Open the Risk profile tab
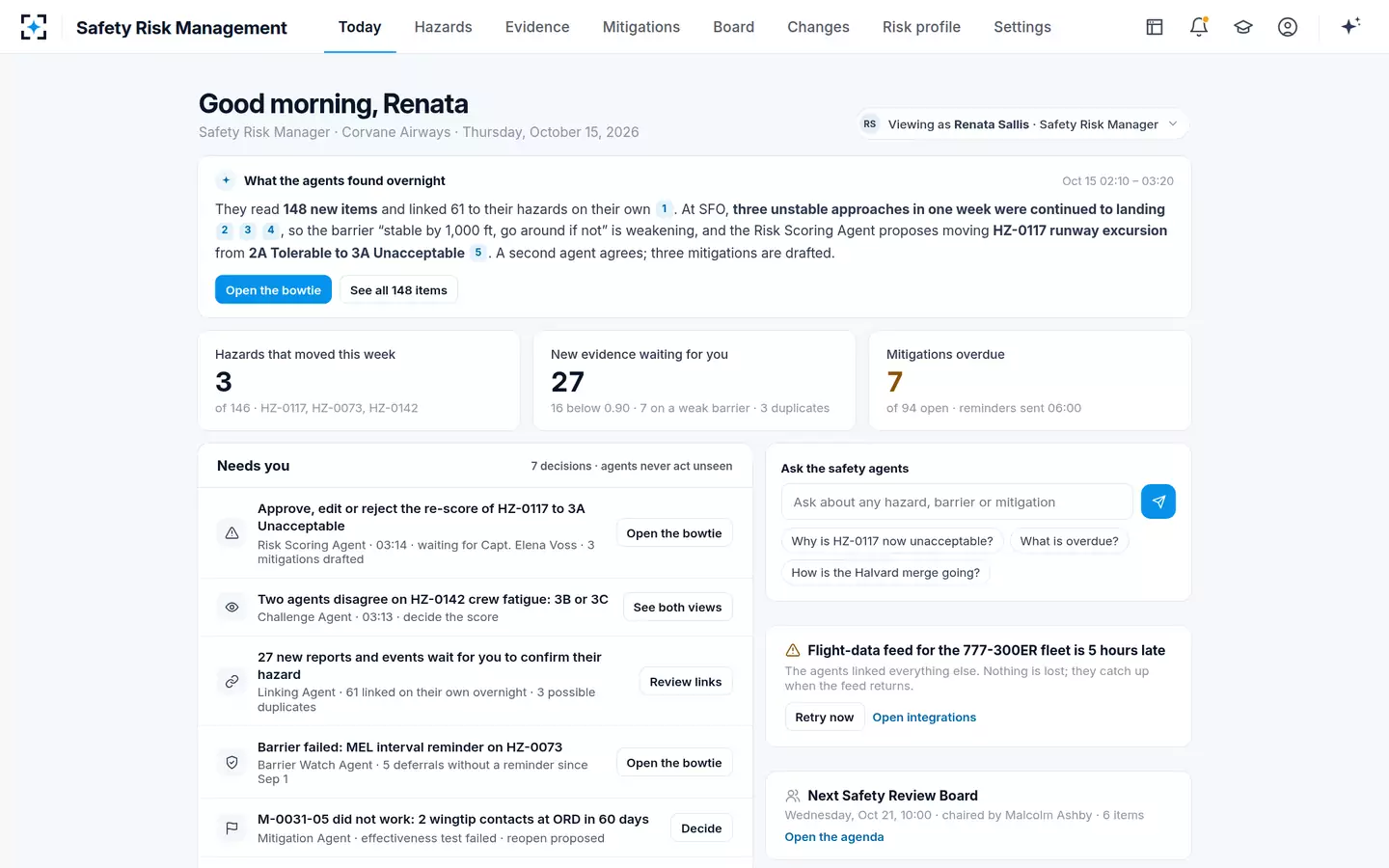The height and width of the screenshot is (868, 1389). (921, 27)
